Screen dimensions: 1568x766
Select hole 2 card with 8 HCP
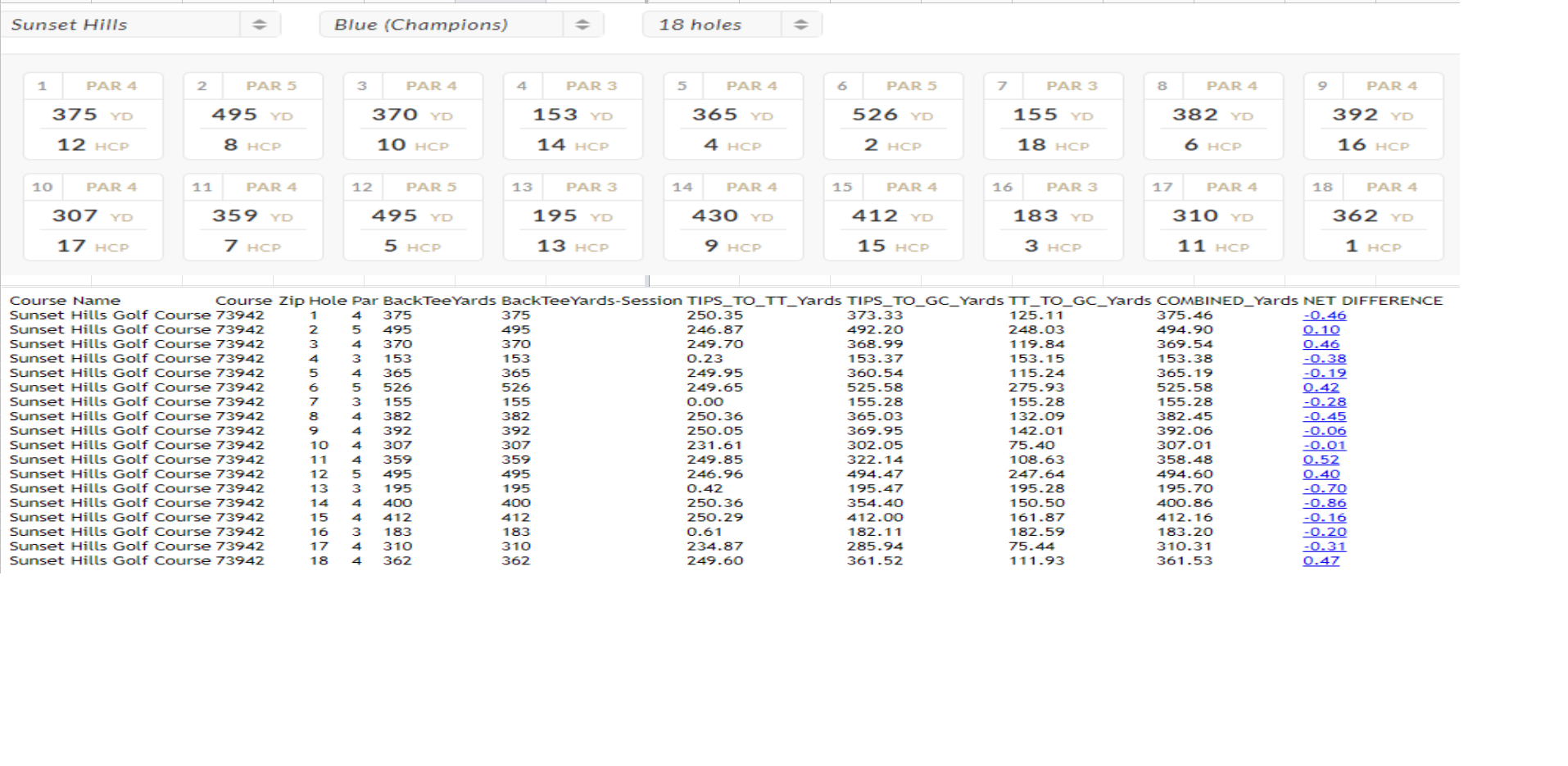[x=253, y=116]
